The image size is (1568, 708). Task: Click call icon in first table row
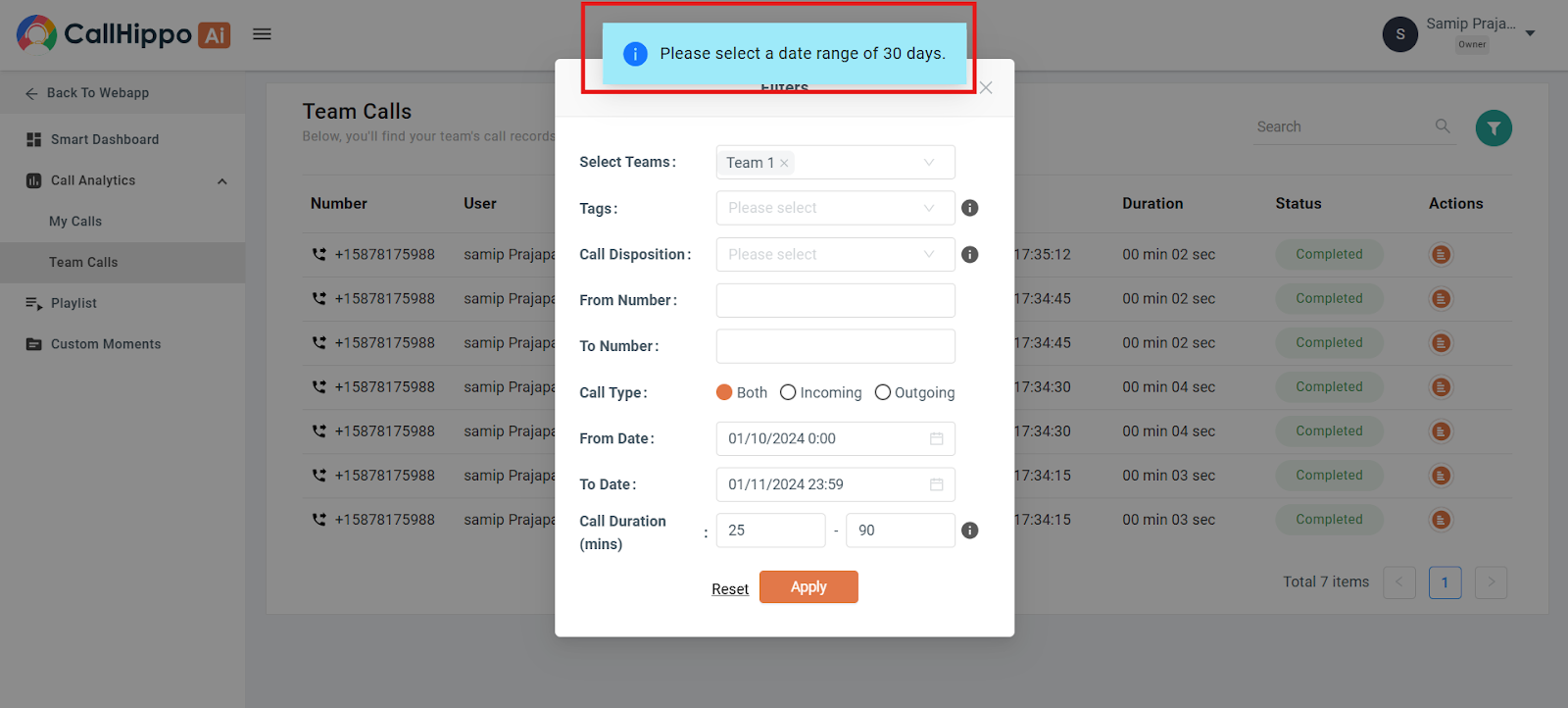[318, 254]
